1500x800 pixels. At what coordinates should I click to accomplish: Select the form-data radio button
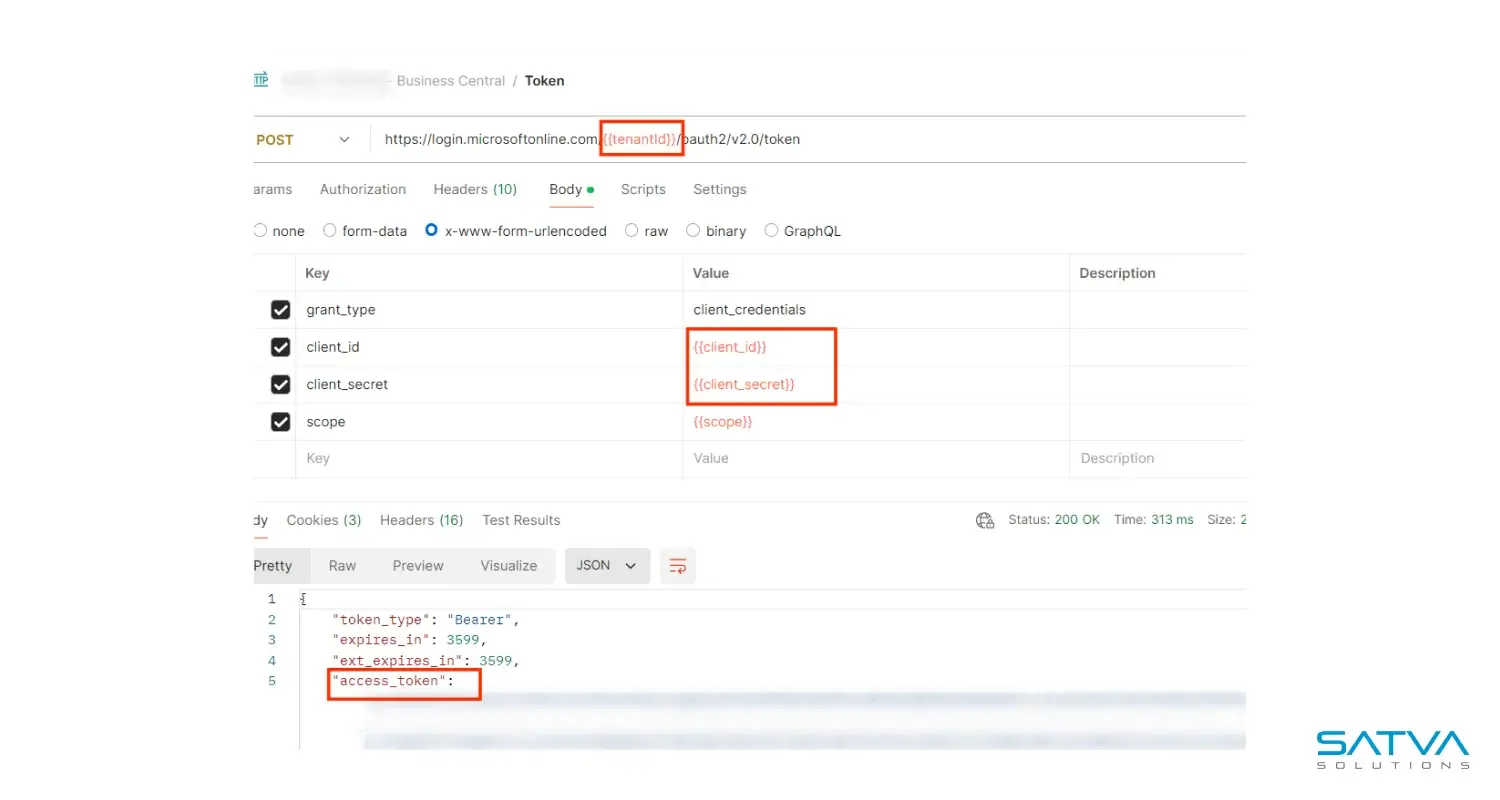(330, 231)
